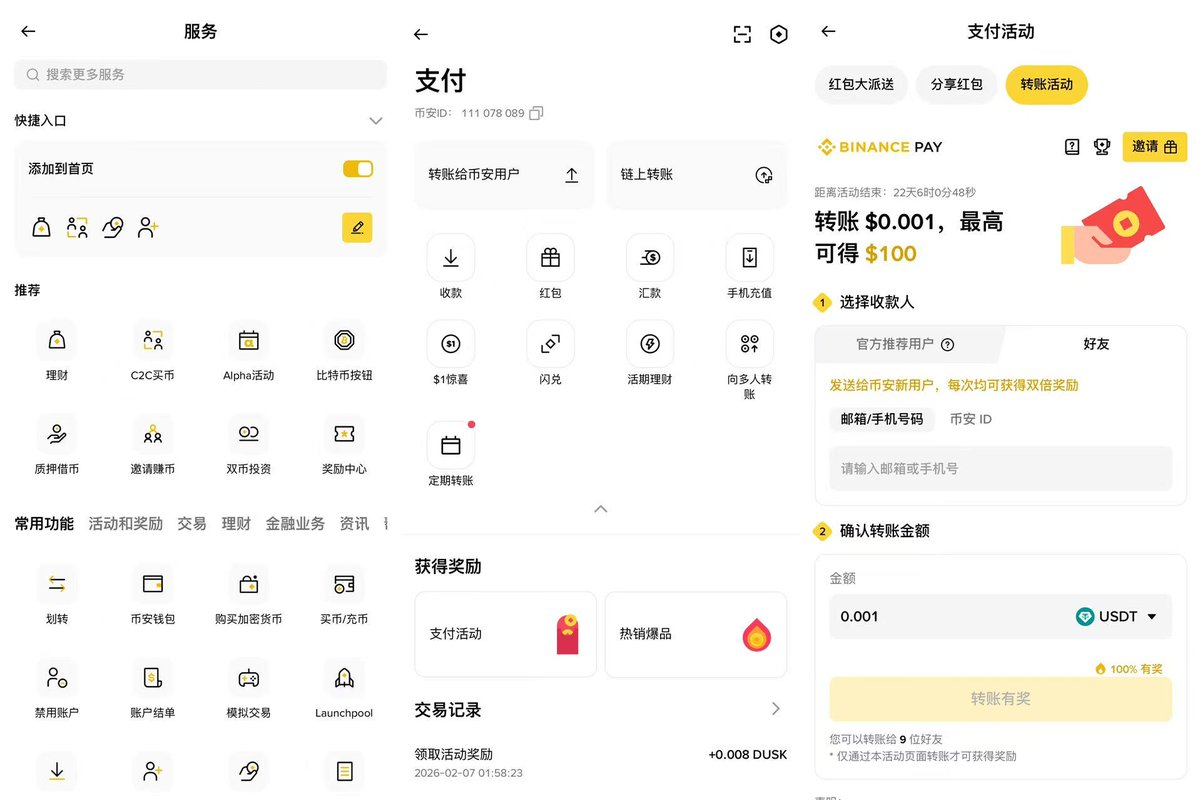Screen dimensions: 1200x800
Task: Open the Launchpool rocket icon
Action: [344, 678]
